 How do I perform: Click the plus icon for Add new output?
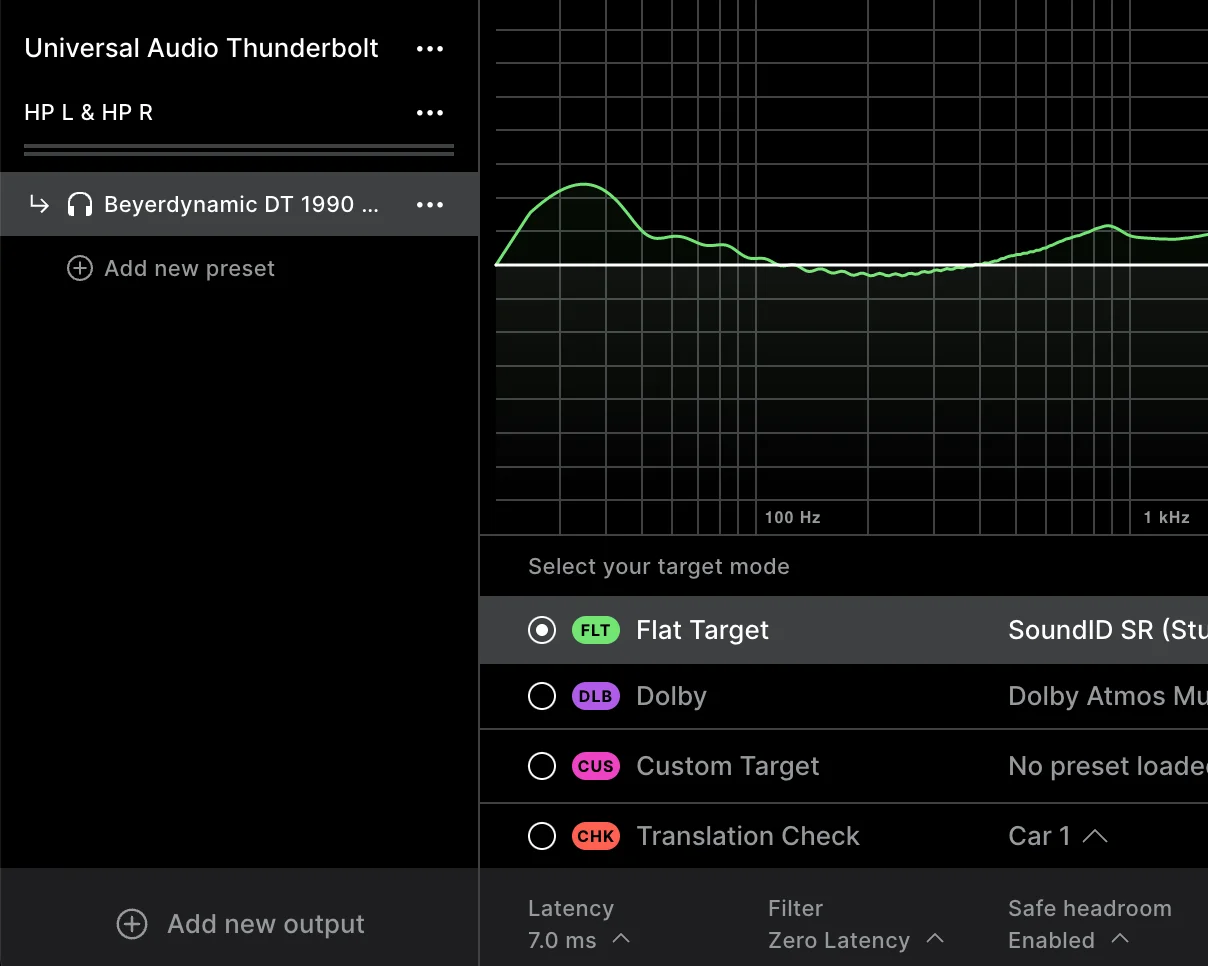point(132,924)
